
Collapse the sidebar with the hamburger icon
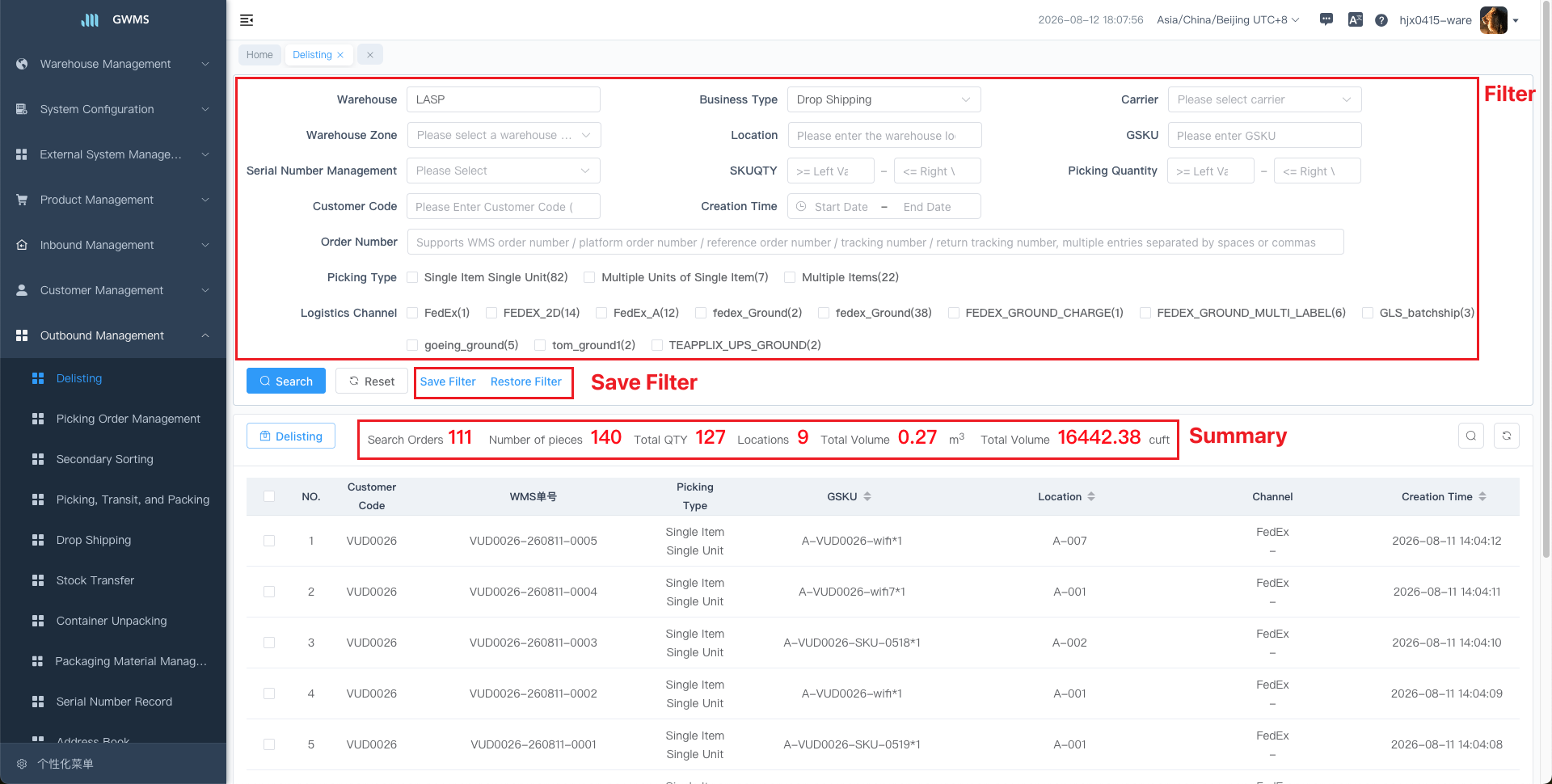point(247,20)
